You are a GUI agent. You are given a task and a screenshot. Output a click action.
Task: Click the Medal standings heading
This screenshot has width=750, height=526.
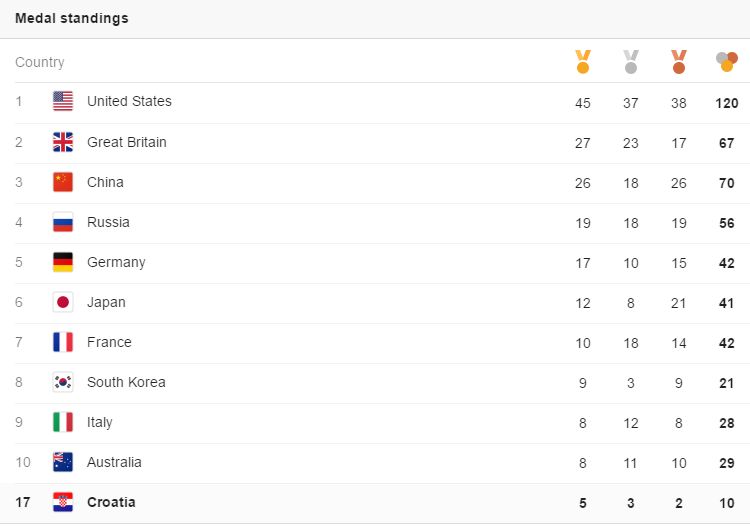coord(71,18)
